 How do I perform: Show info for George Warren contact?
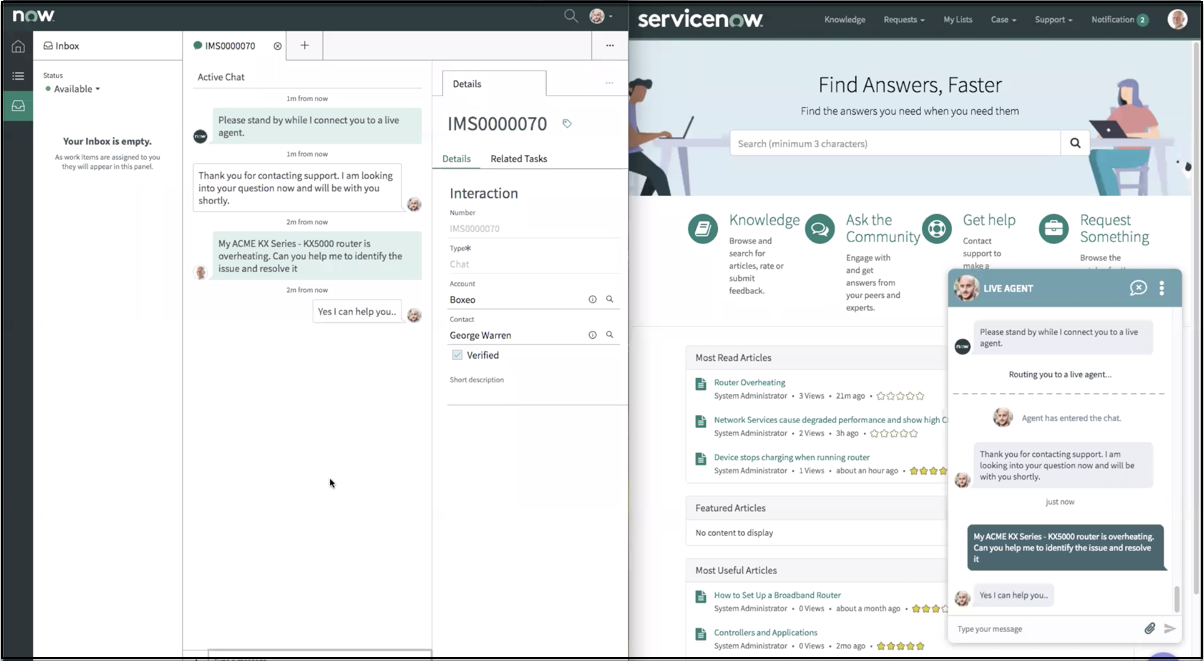pyautogui.click(x=592, y=335)
